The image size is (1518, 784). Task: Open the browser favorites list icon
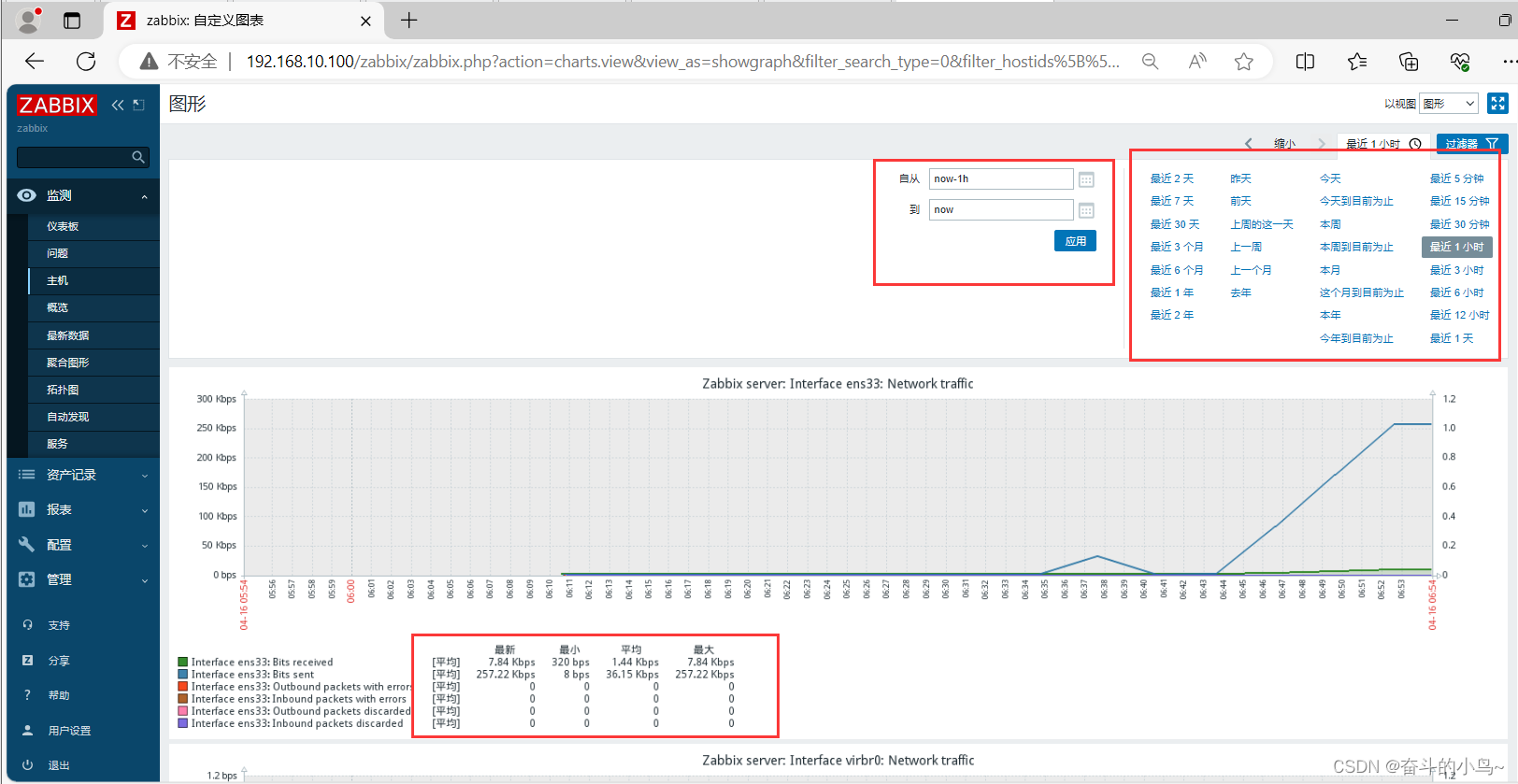coord(1357,62)
